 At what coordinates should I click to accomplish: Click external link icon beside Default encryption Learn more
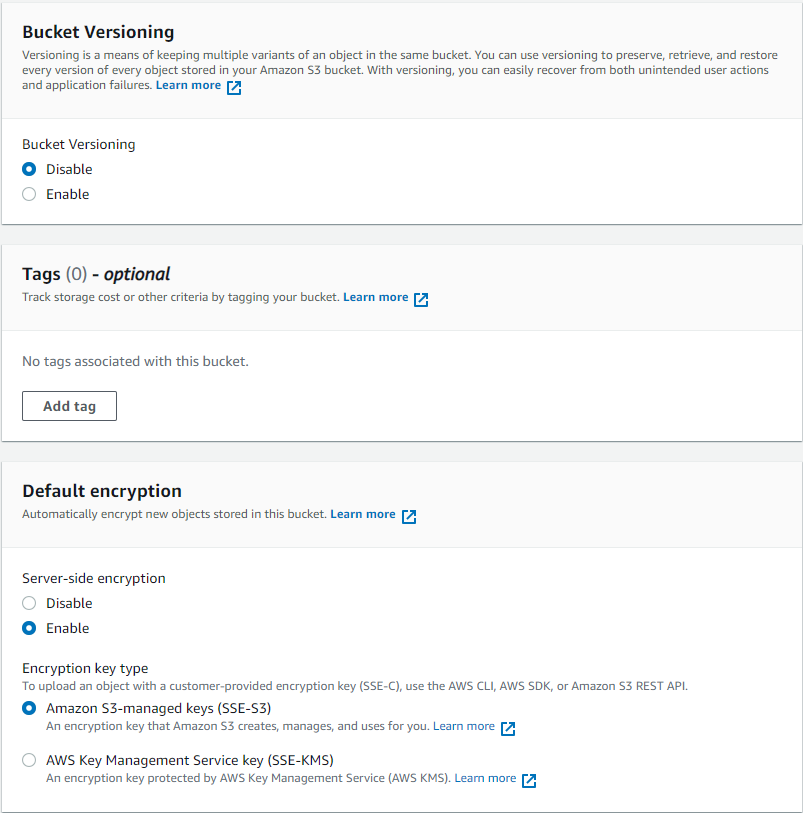click(408, 514)
